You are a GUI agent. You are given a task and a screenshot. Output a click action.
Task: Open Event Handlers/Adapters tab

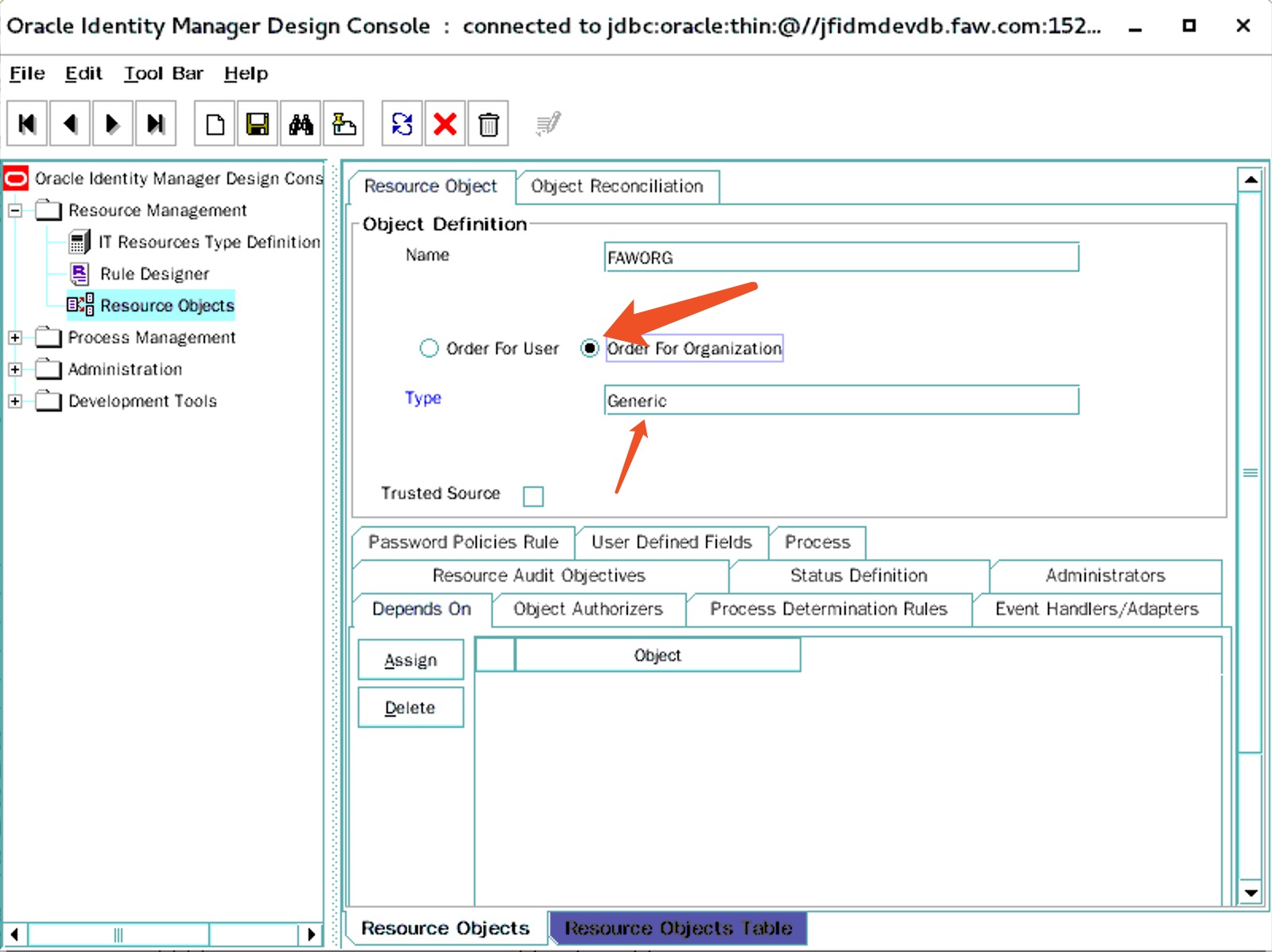click(1096, 609)
